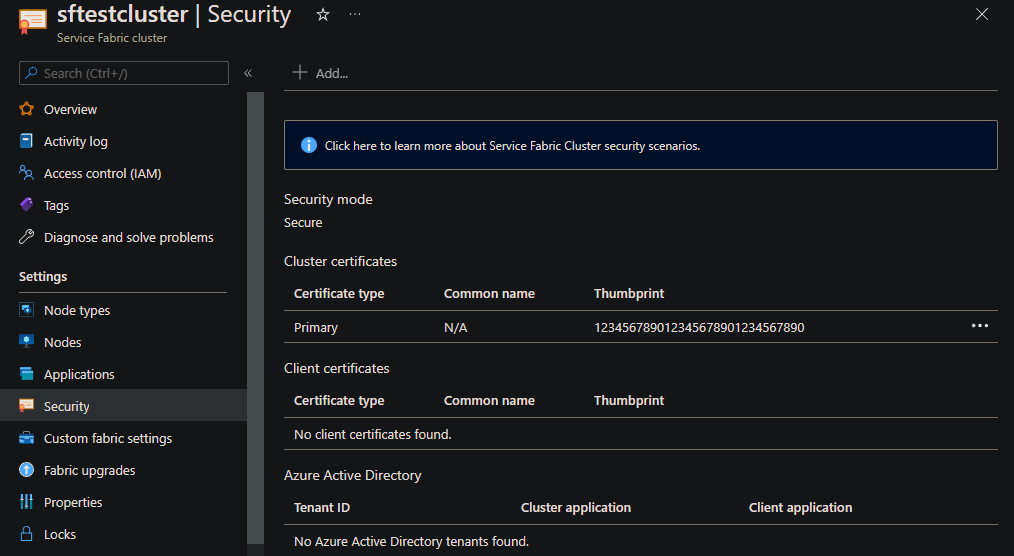Close the Security blade with the X
Screen dimensions: 1014x556
click(x=981, y=14)
